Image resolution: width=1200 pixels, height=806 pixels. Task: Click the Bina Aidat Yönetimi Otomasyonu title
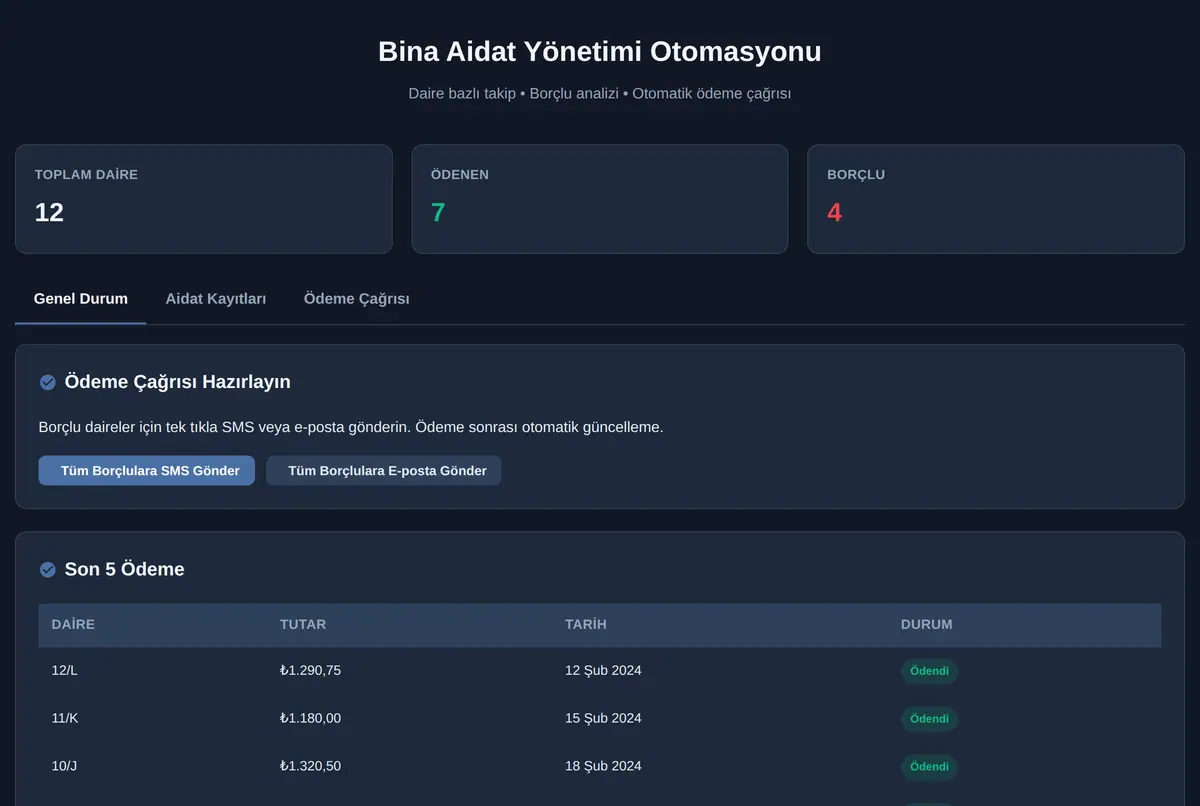600,52
